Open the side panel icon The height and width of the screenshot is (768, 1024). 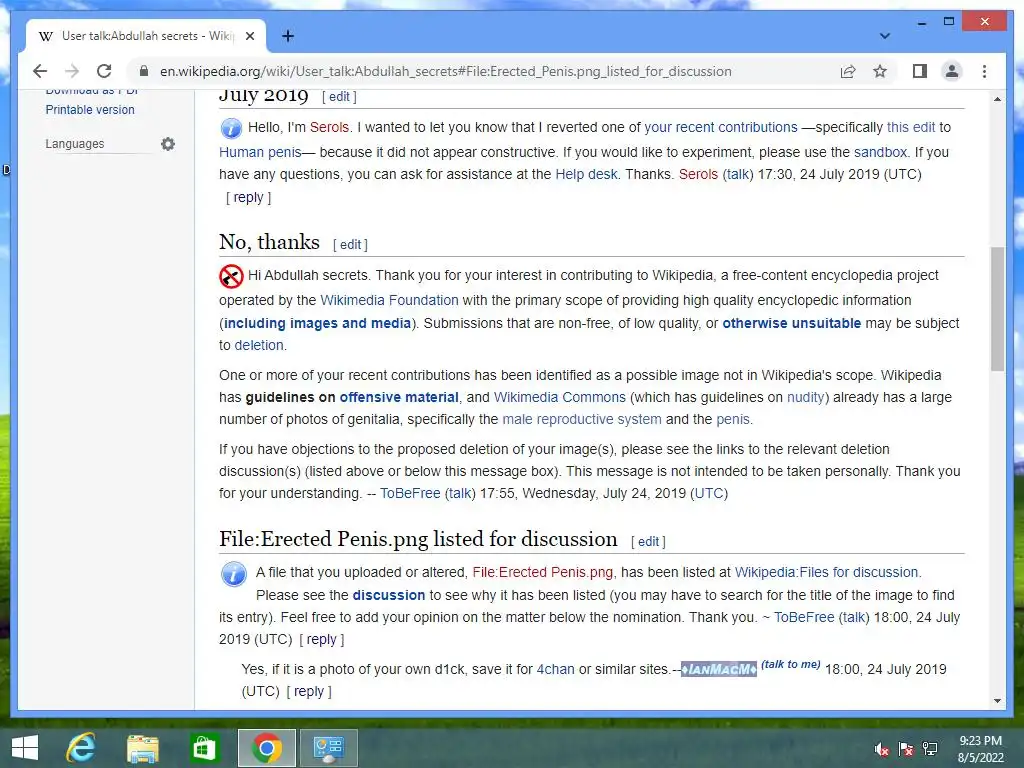[920, 71]
